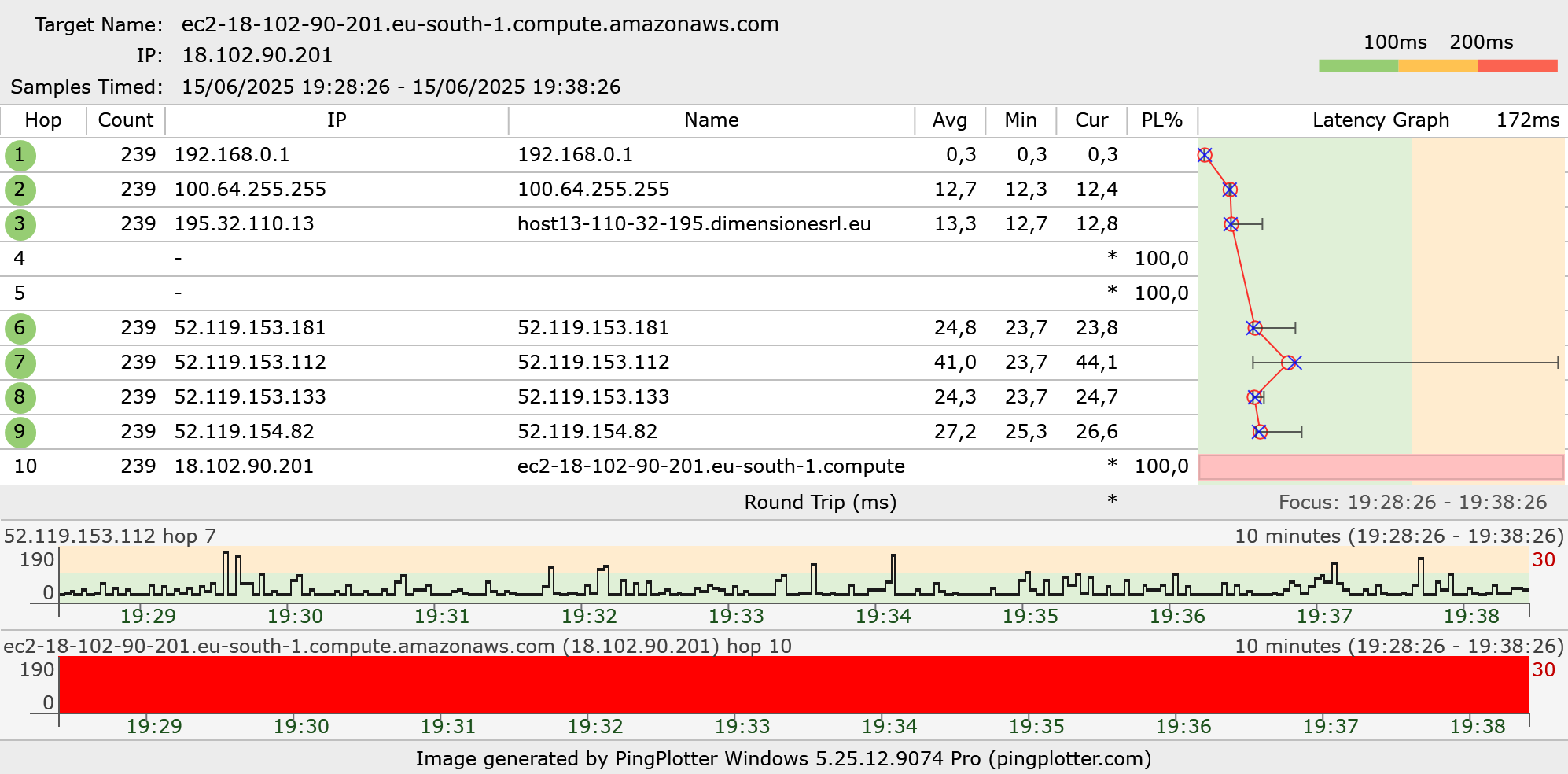Click hostname host13-110-32-195.dimensionesrl.eu
This screenshot has height=774, width=1568.
coord(694,224)
